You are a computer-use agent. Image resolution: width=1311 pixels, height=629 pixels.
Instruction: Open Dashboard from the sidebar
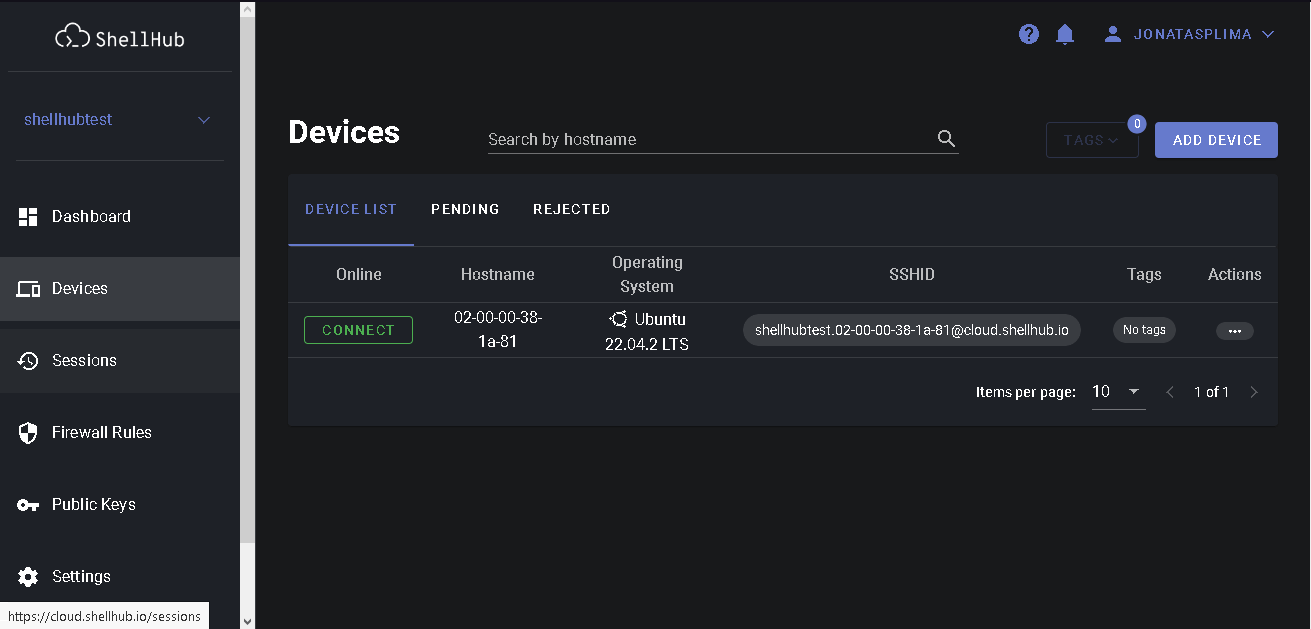point(120,216)
